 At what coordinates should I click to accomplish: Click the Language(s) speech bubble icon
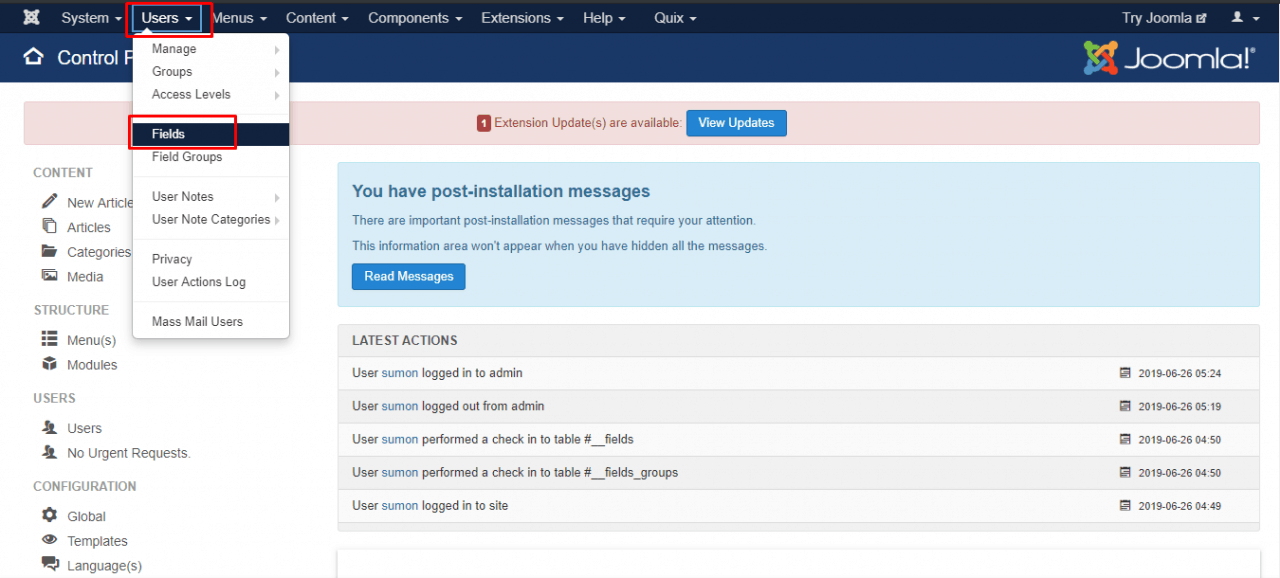[x=49, y=565]
